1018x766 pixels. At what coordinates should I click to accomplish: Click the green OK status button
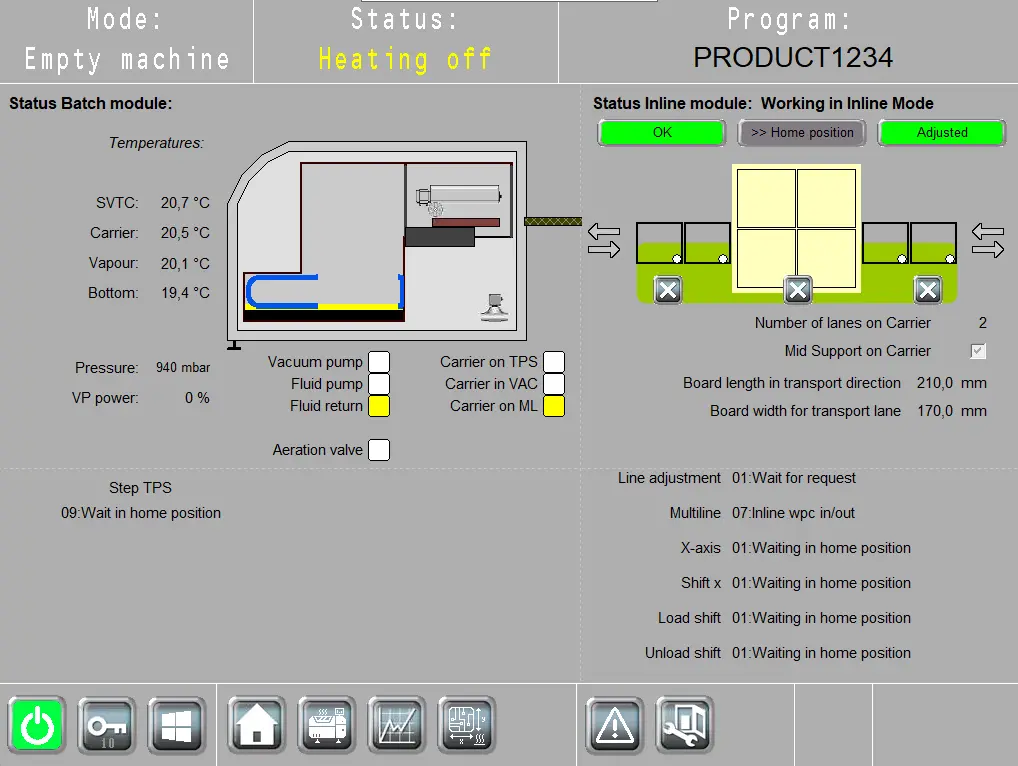662,132
